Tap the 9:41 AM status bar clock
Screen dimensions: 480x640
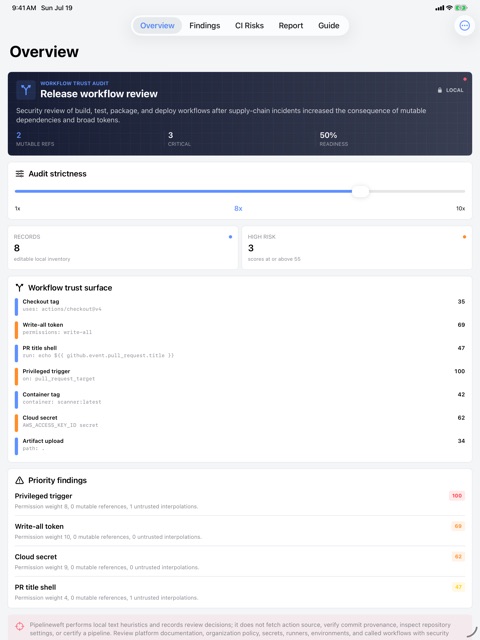pos(24,8)
